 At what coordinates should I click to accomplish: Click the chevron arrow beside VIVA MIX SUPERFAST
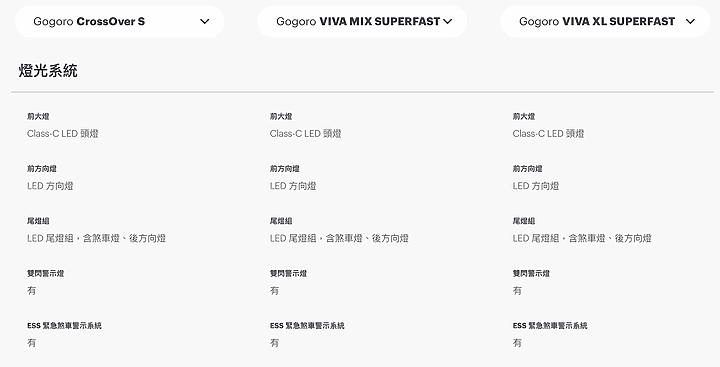448,22
